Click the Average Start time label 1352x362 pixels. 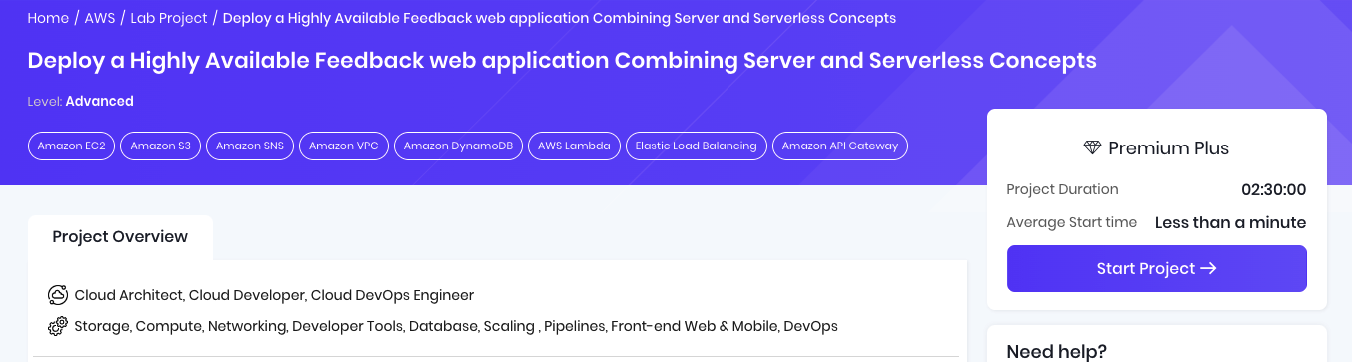click(x=1072, y=222)
